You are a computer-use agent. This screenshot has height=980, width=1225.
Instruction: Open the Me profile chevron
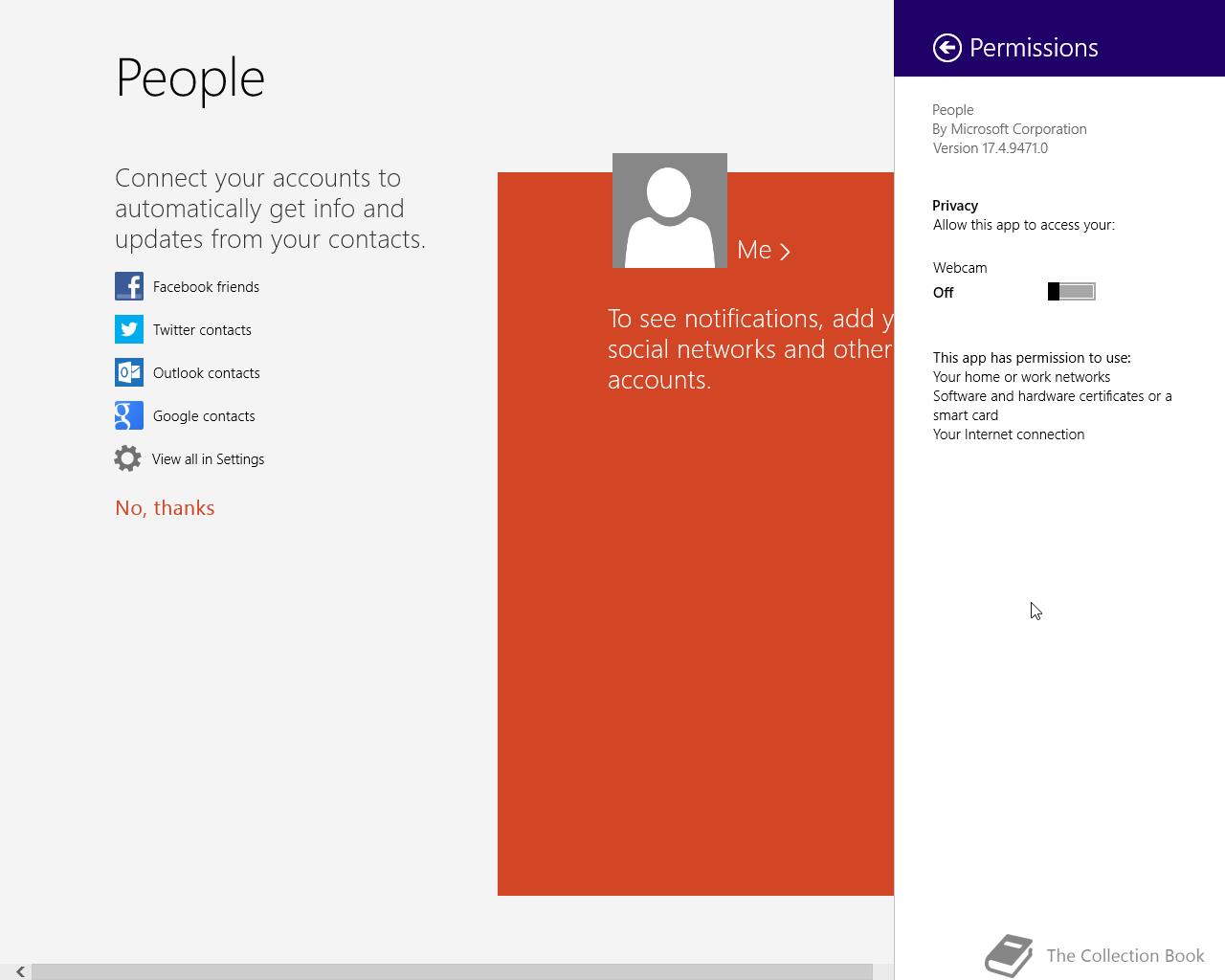coord(785,252)
